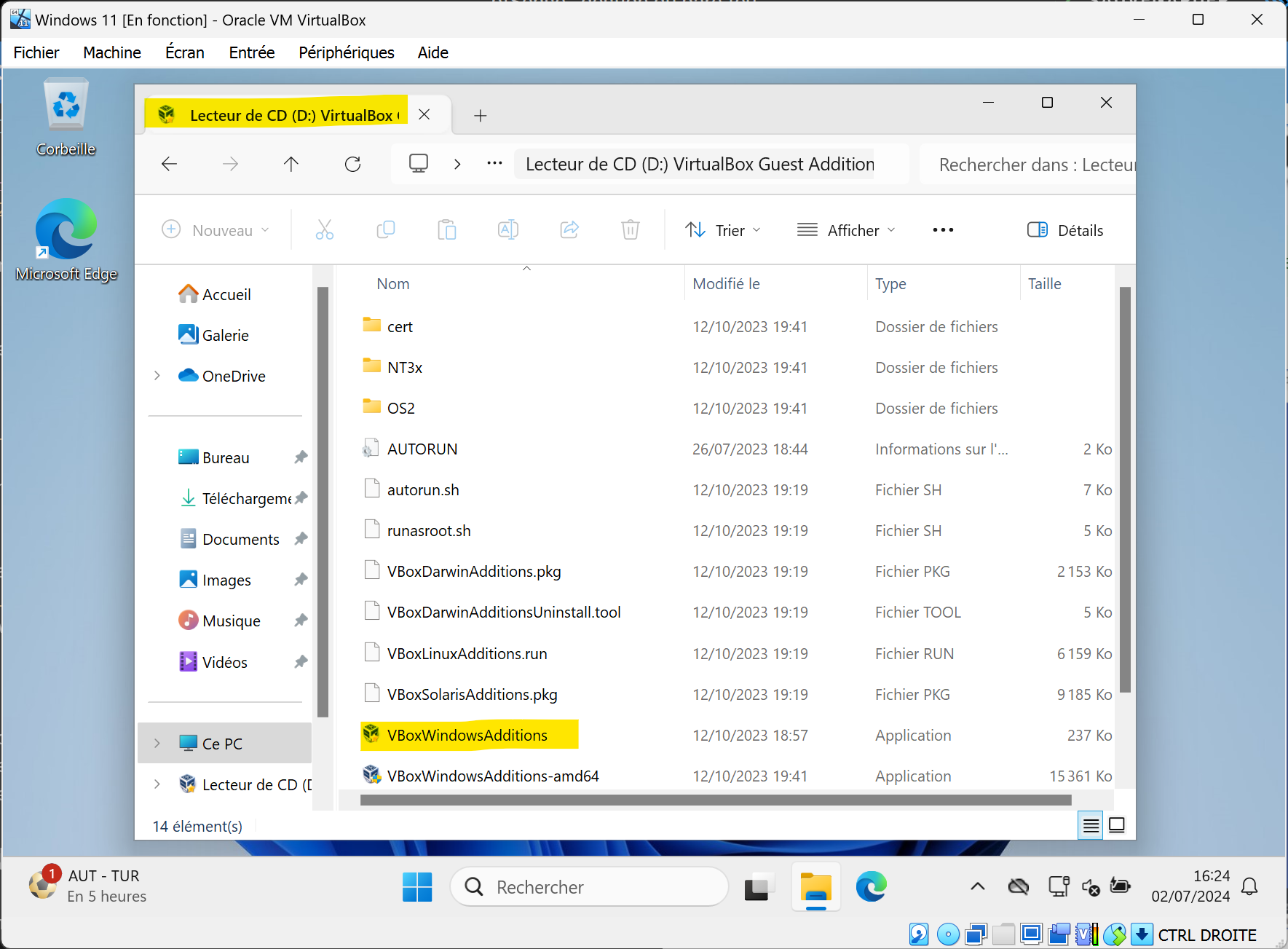Click the taskbar Rechercher search box
This screenshot has height=949, width=1288.
tap(590, 886)
